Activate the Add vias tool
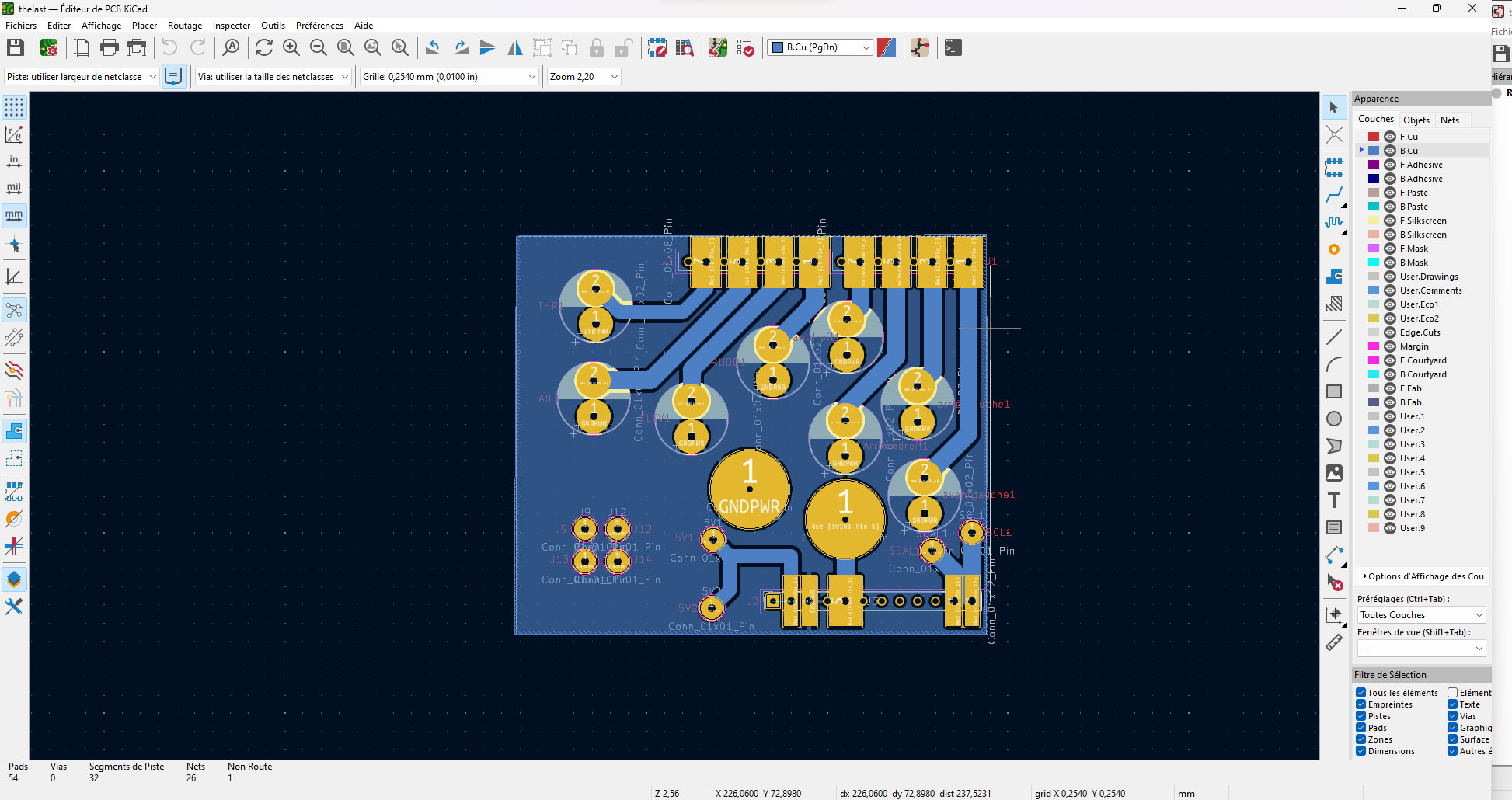 click(x=1334, y=249)
